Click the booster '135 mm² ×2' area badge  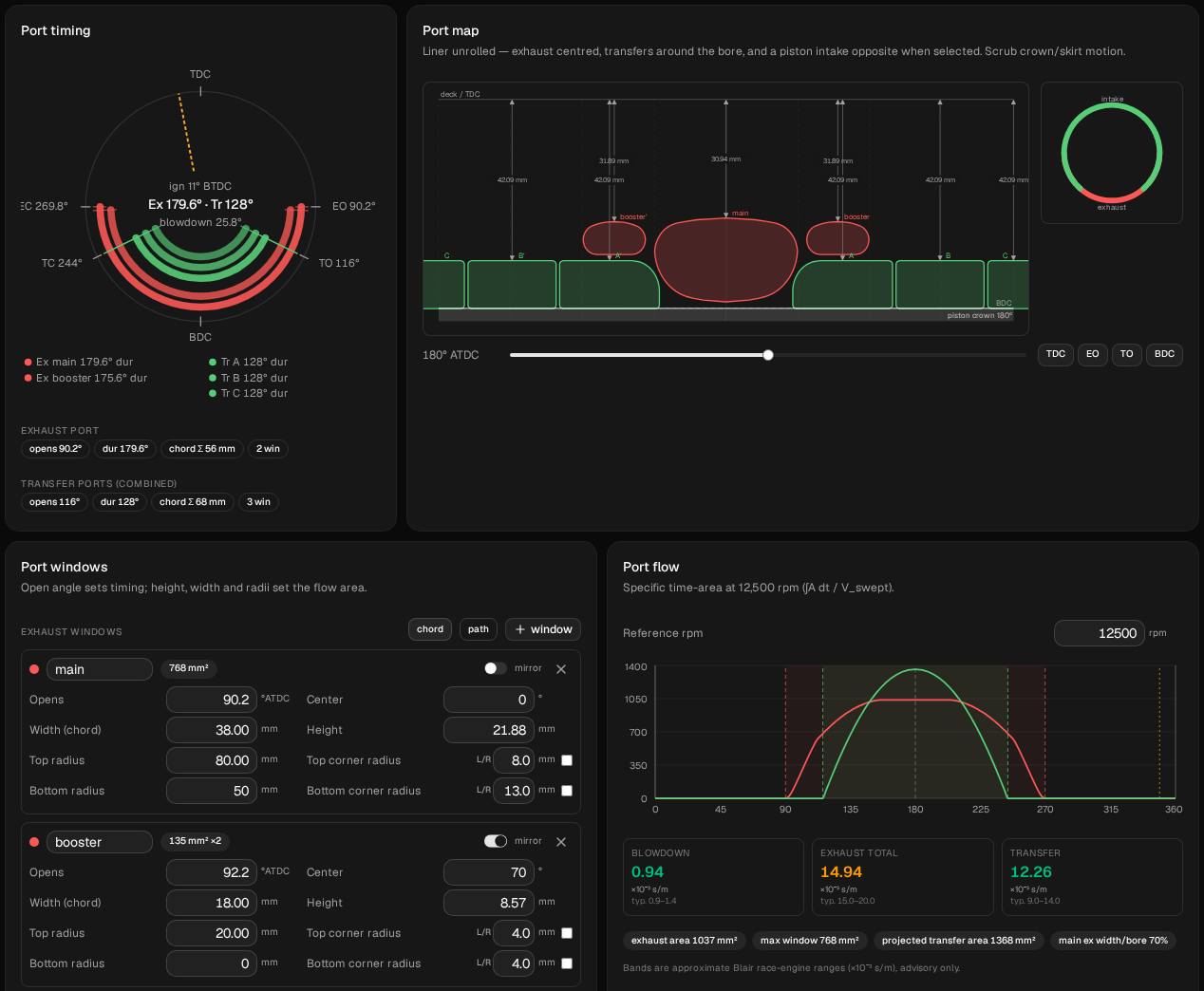pyautogui.click(x=195, y=841)
